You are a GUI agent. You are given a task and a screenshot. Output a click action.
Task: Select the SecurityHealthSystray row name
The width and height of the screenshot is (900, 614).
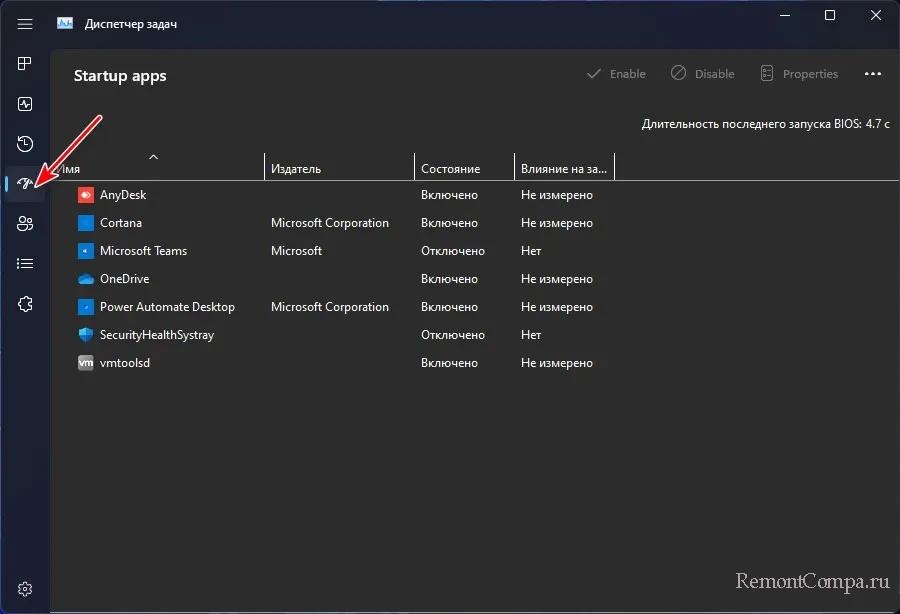pos(157,335)
